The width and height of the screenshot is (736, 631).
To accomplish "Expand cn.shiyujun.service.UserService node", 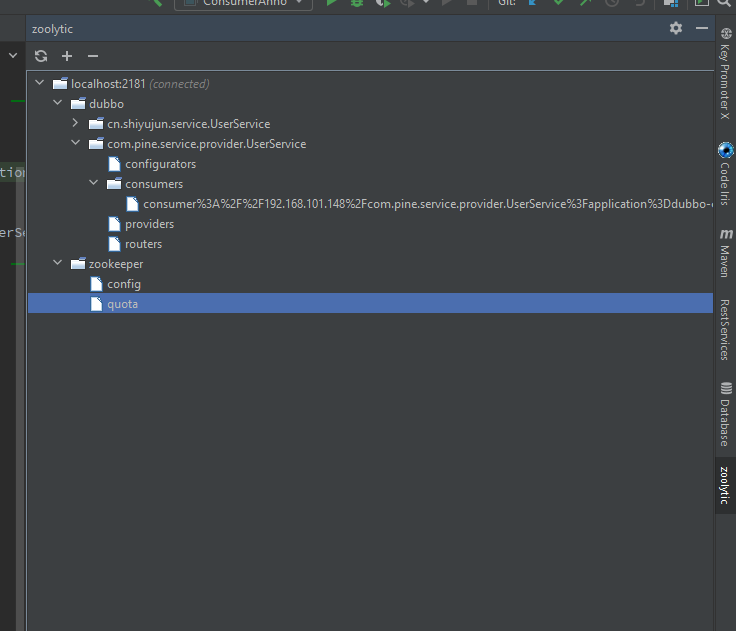I will [75, 123].
